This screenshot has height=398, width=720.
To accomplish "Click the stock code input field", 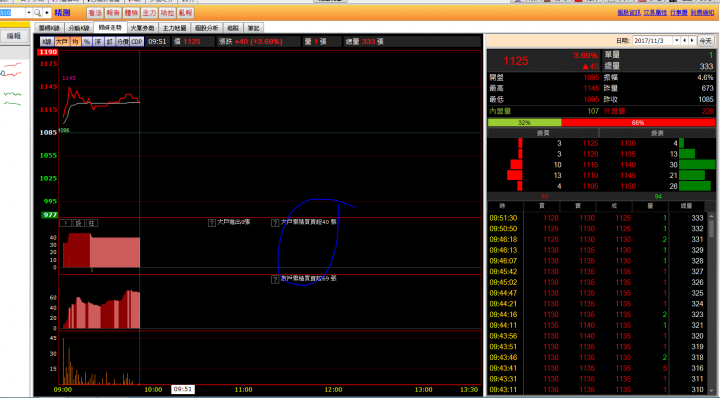I will click(12, 13).
